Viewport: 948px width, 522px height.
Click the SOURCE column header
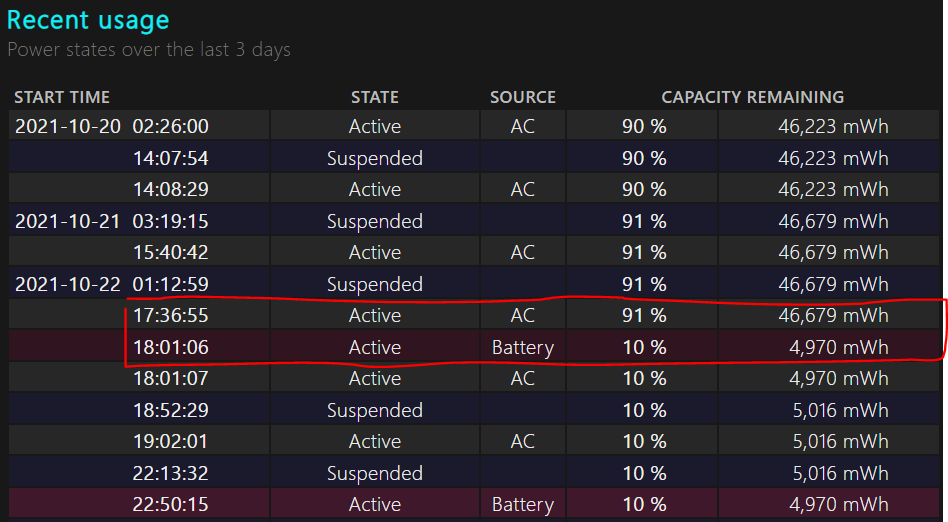click(523, 97)
